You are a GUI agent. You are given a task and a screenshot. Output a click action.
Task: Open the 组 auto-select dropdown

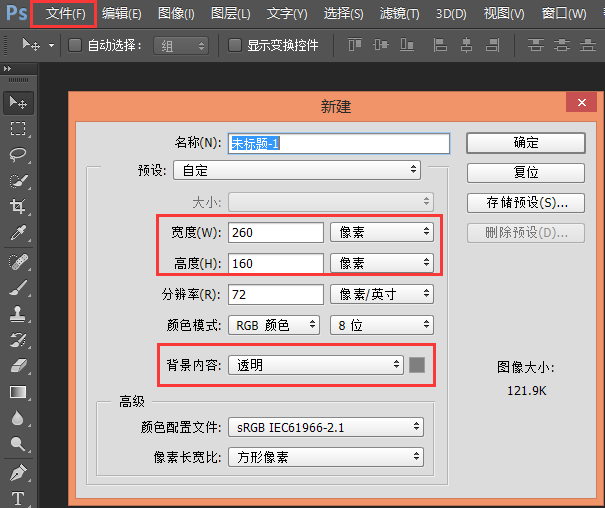coord(181,46)
